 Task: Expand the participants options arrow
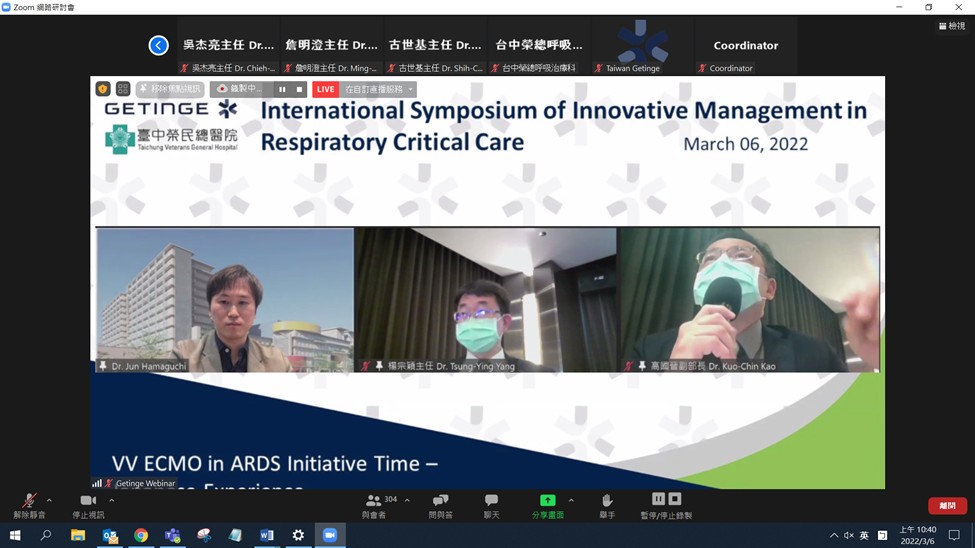(407, 500)
